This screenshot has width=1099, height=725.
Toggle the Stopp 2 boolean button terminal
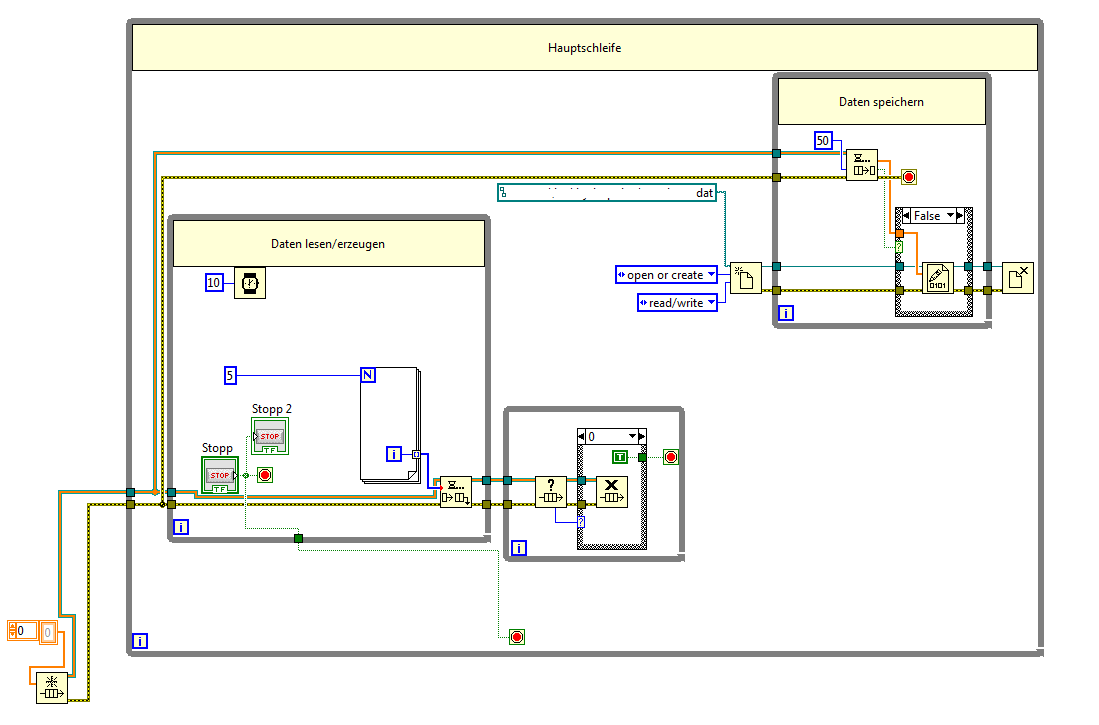(270, 436)
